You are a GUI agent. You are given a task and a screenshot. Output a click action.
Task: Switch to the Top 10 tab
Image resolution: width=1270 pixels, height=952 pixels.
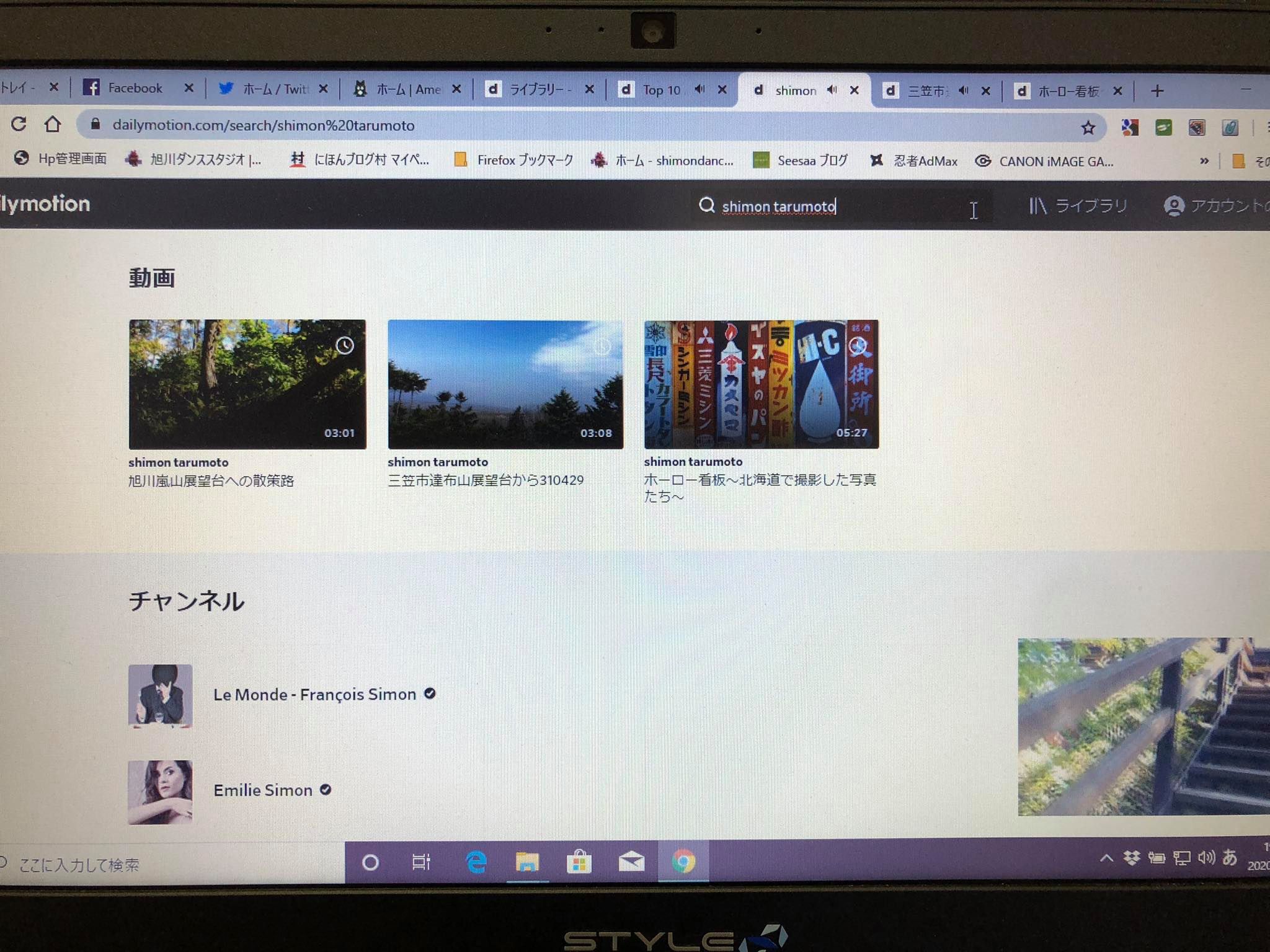click(x=672, y=90)
